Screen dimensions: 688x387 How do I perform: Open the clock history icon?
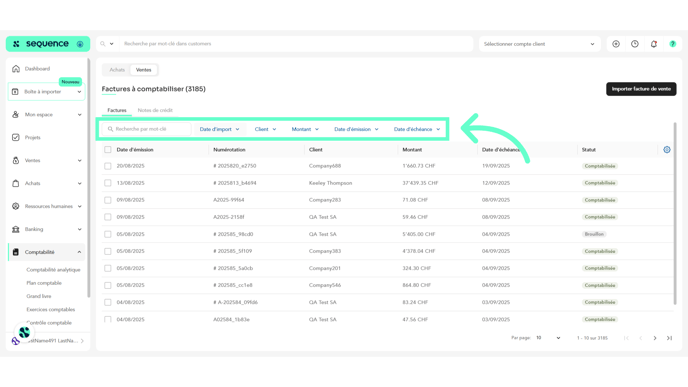click(x=635, y=44)
